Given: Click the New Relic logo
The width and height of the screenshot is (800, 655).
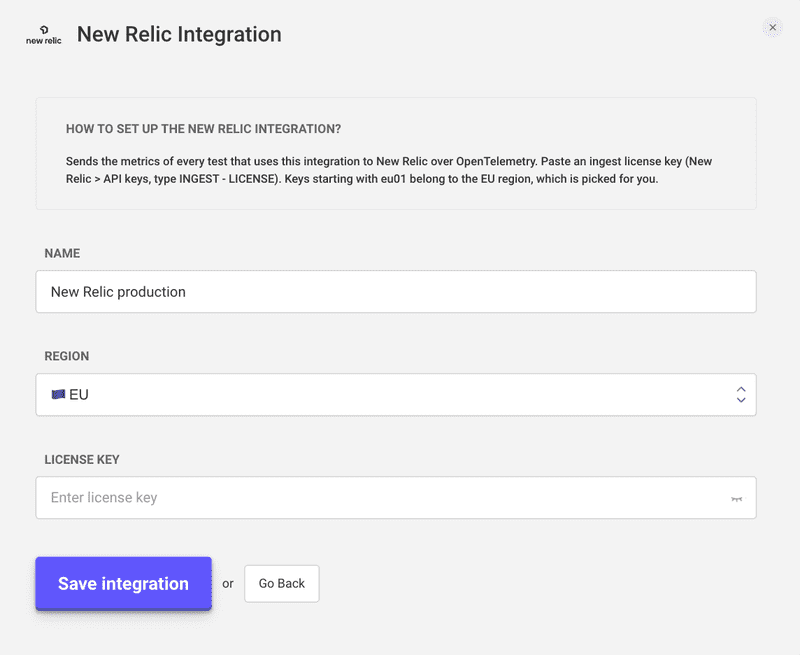Looking at the screenshot, I should (x=44, y=35).
